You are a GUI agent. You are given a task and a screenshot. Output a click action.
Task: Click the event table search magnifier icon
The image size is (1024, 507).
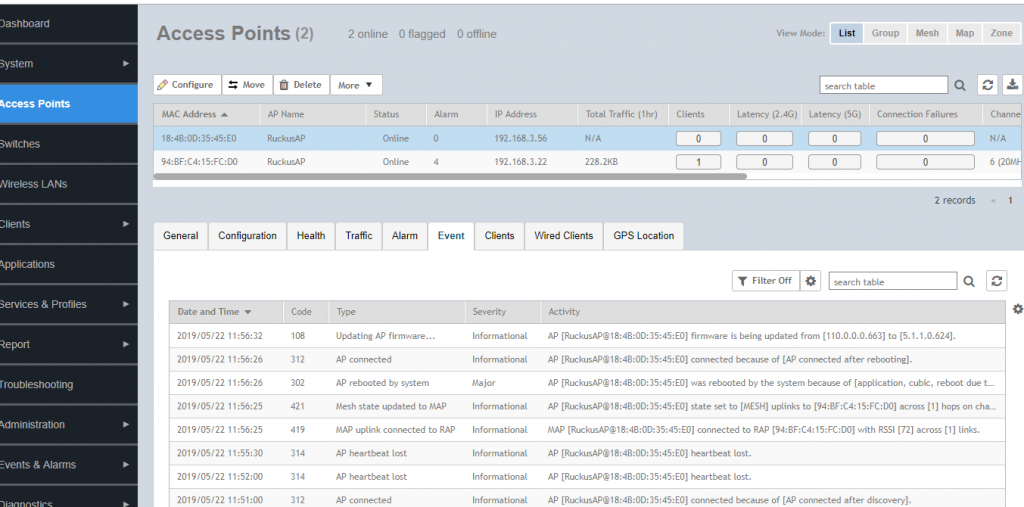coord(969,282)
